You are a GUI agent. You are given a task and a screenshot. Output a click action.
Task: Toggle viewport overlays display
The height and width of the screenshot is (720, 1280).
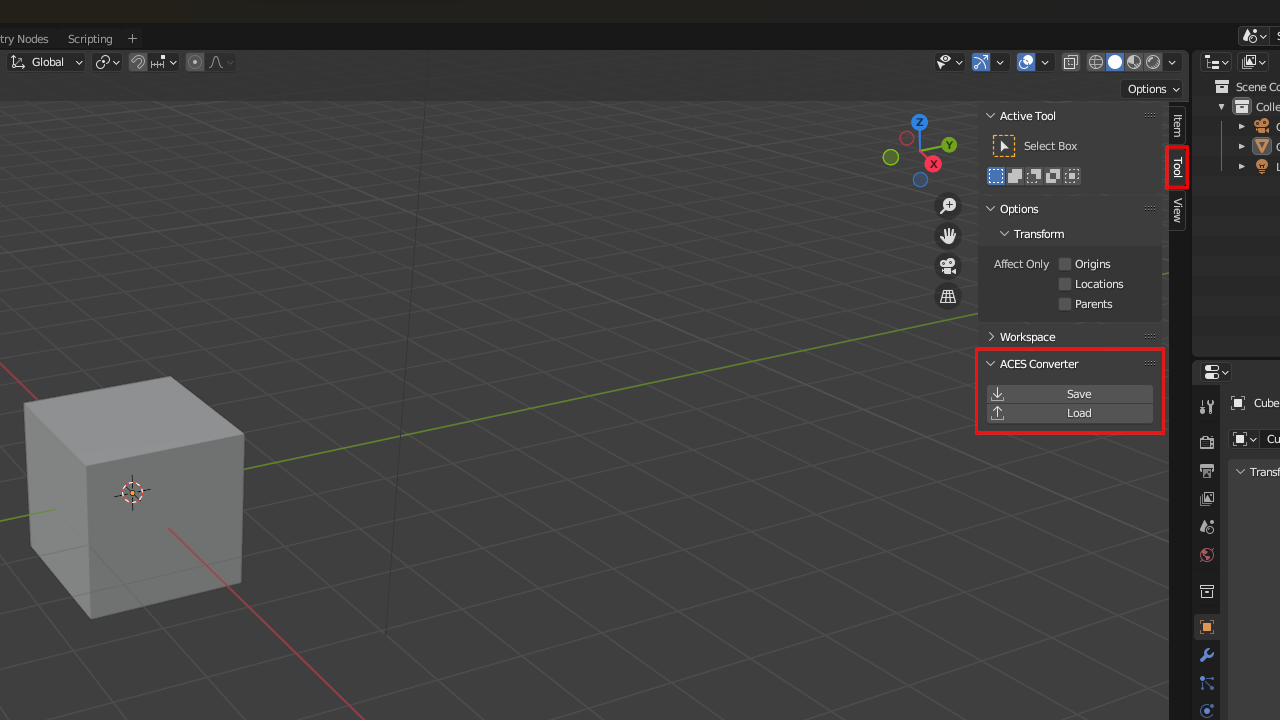coord(1026,62)
